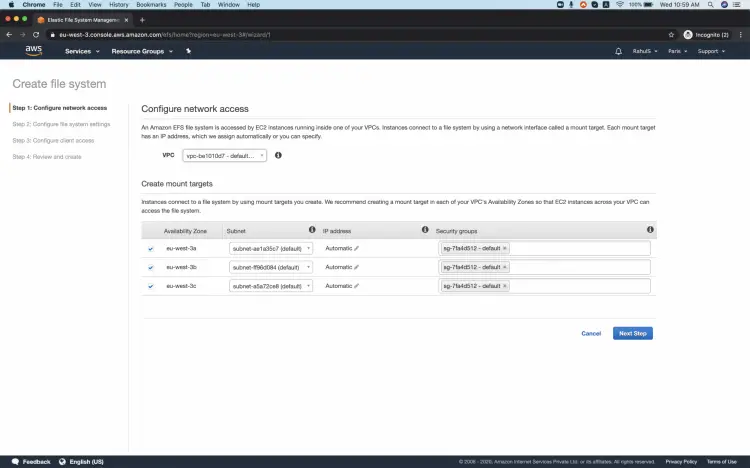
Task: Click the Security groups column info icon
Action: 650,230
